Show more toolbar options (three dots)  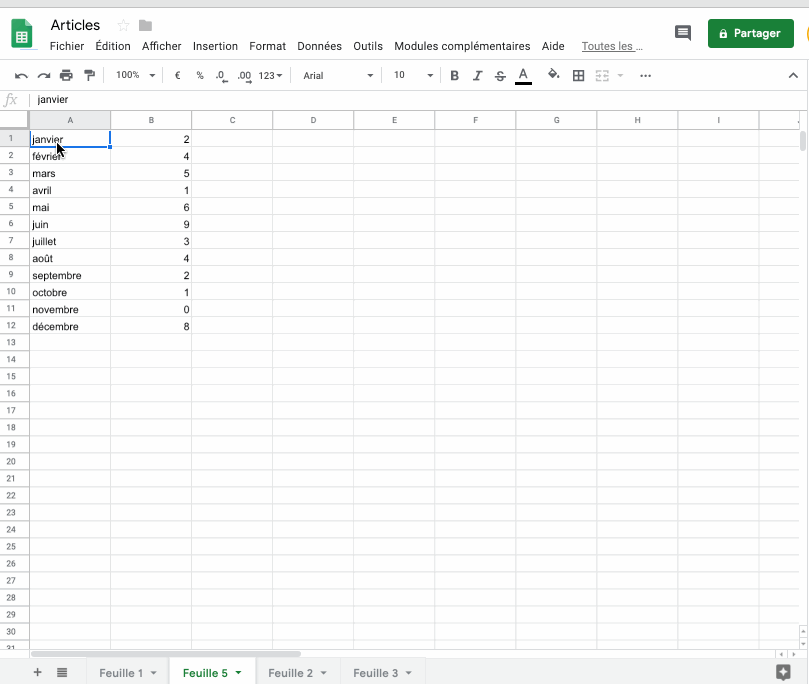click(645, 76)
